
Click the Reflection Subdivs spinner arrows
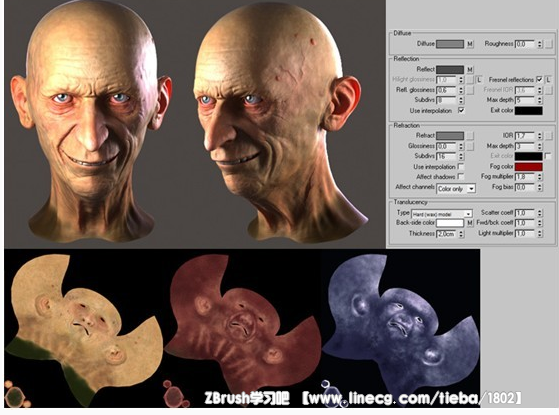pyautogui.click(x=461, y=100)
